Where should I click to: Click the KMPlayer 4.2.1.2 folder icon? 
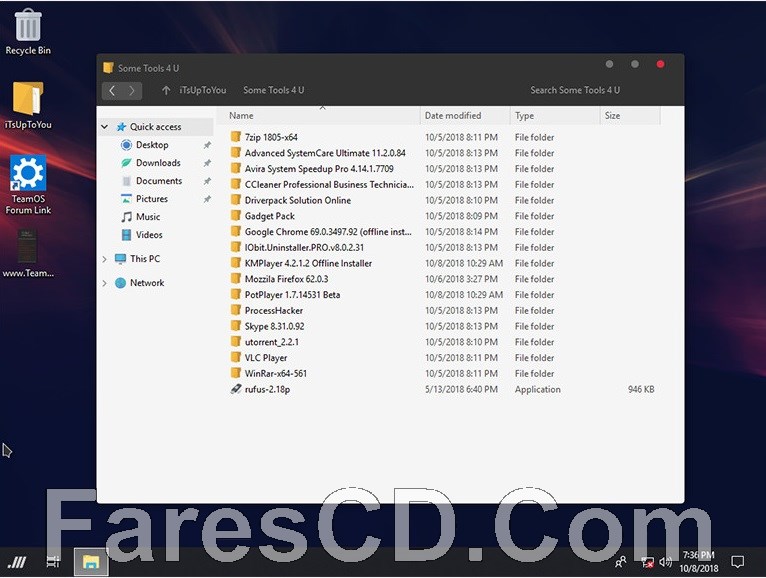(x=235, y=263)
